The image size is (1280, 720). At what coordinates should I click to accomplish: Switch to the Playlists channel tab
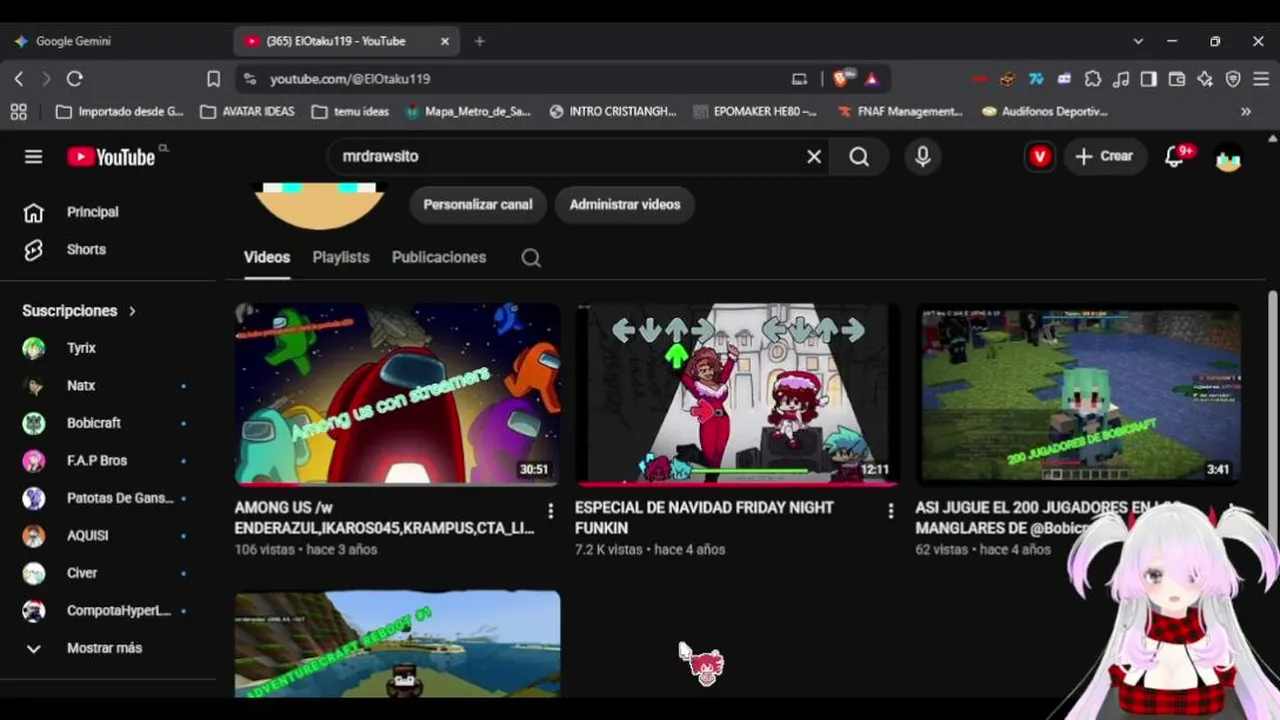341,257
